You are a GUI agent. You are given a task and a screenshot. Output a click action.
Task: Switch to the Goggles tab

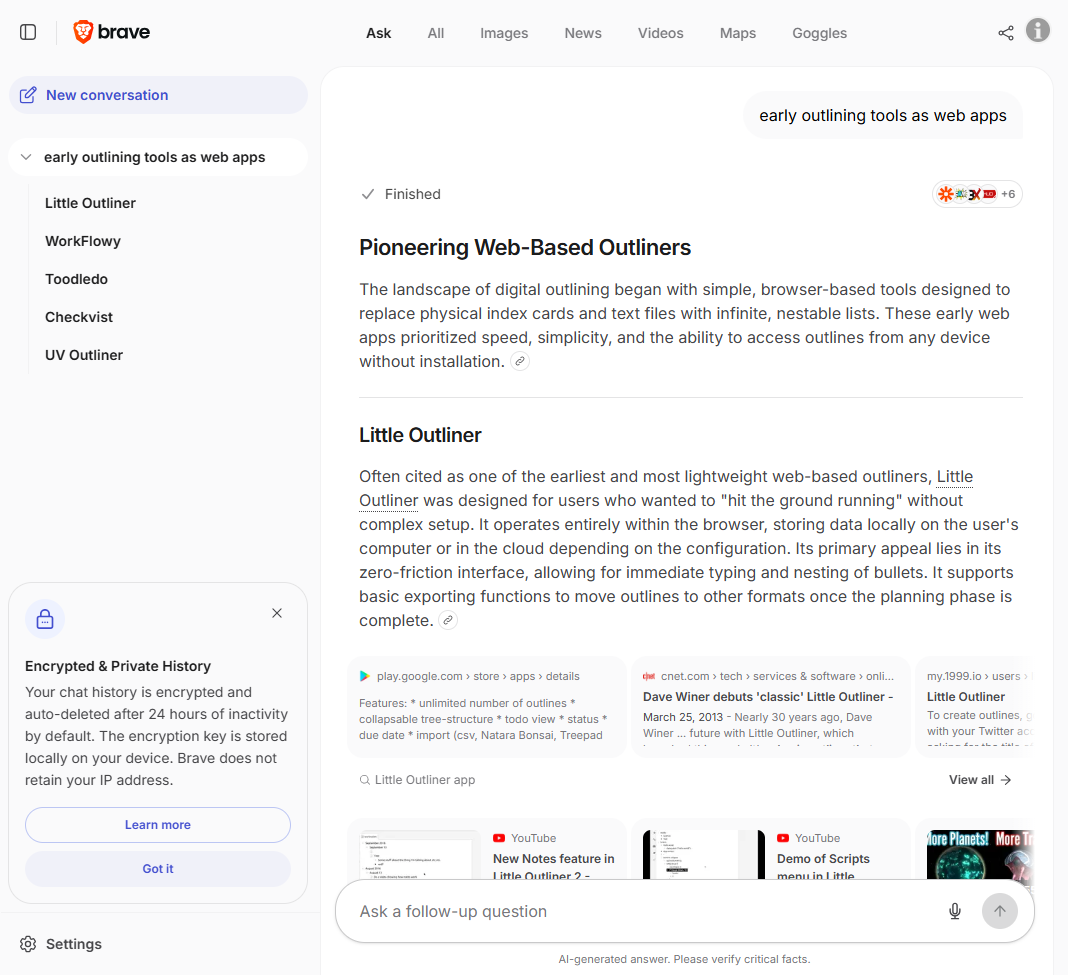(819, 33)
